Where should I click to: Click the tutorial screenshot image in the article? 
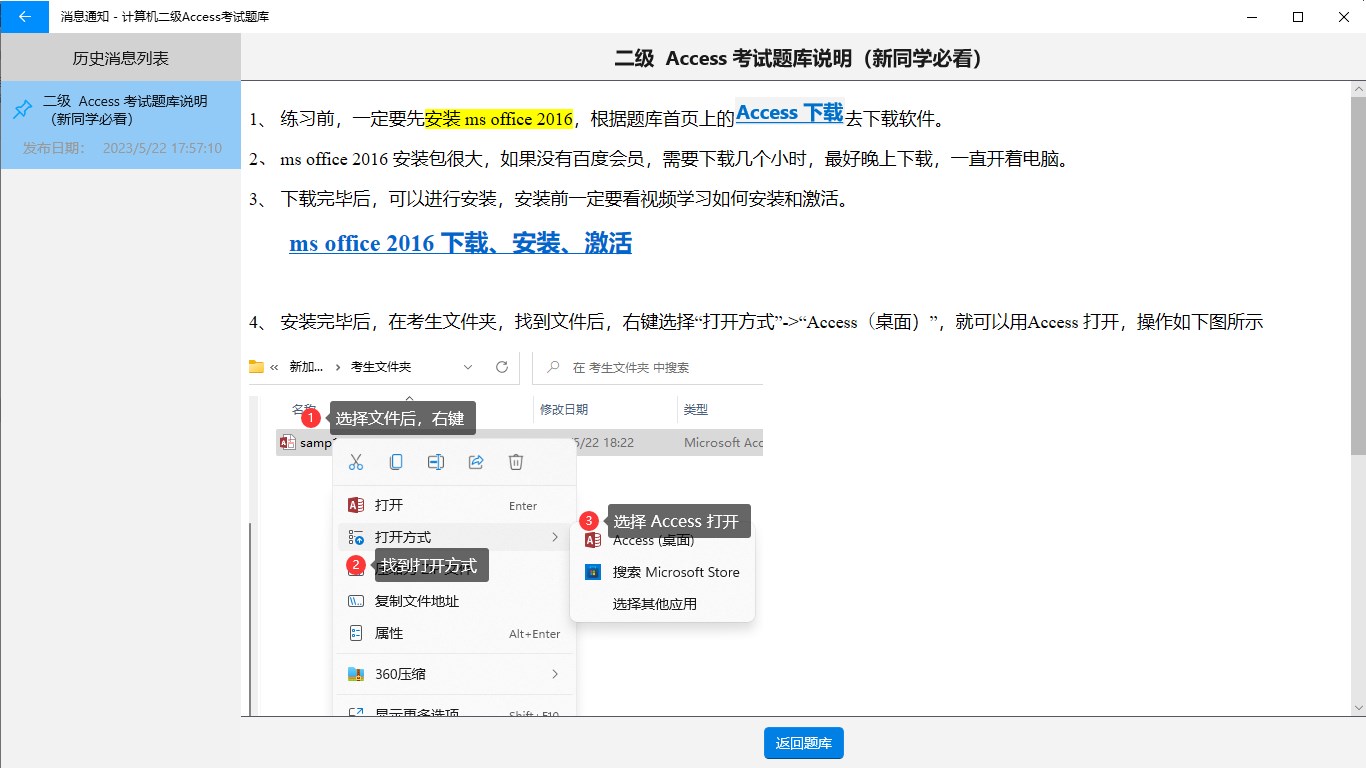tap(506, 533)
